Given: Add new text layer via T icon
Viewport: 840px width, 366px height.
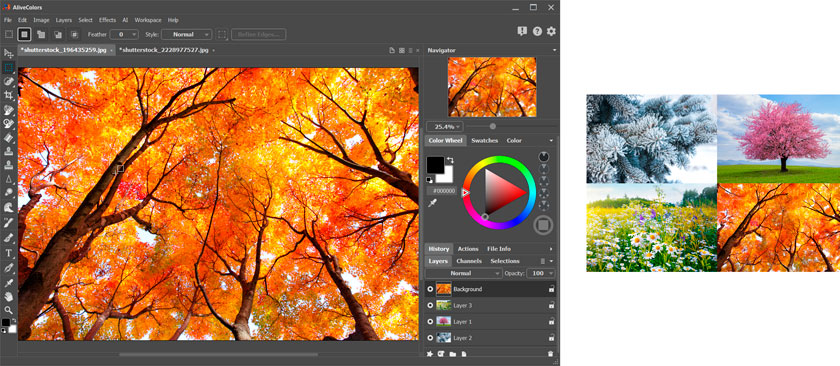Looking at the screenshot, I should point(441,354).
